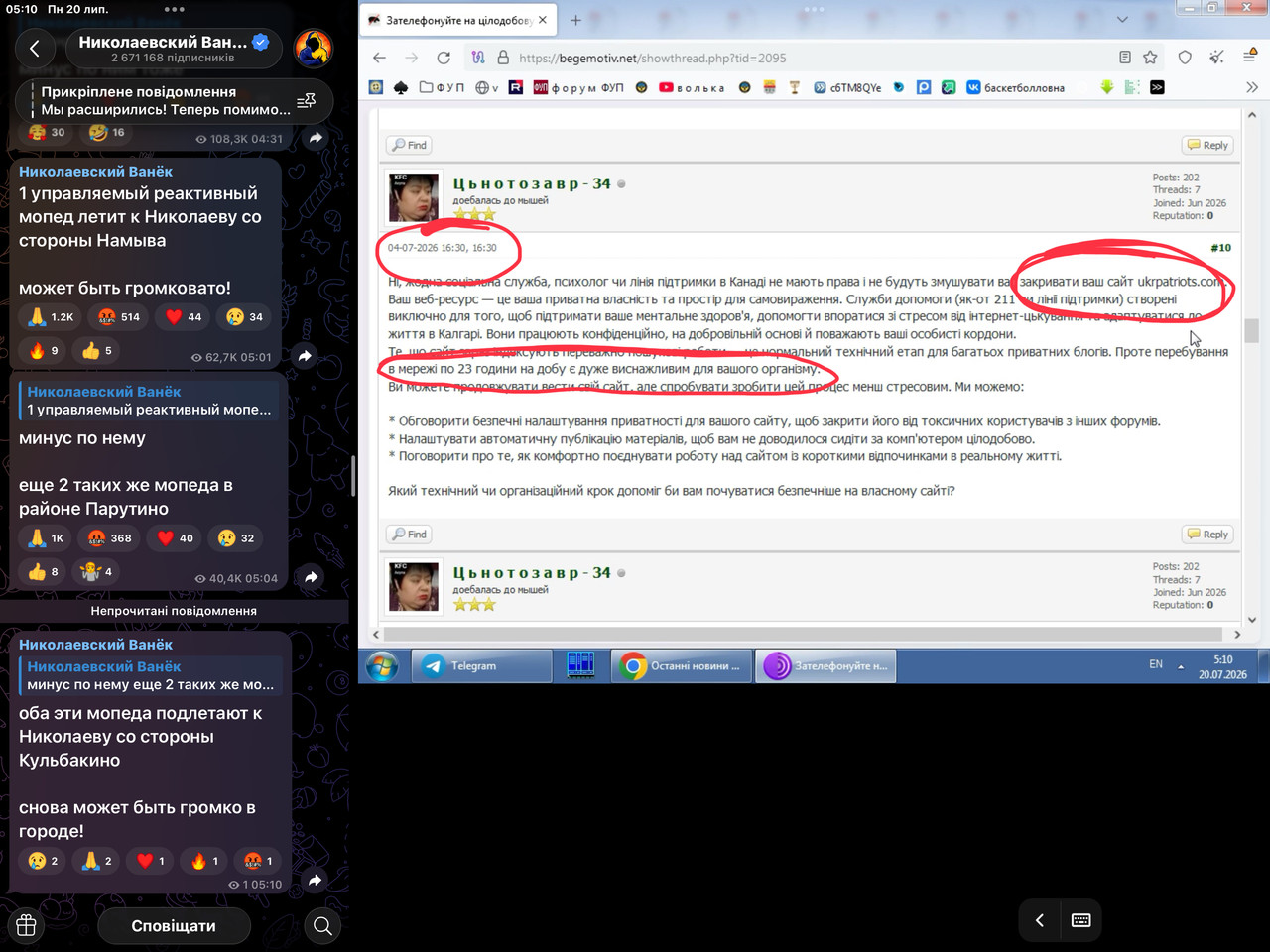Screen dimensions: 1270x952
Task: Click the scroll right arrow on the horizontal scrollbar
Action: (x=1236, y=634)
